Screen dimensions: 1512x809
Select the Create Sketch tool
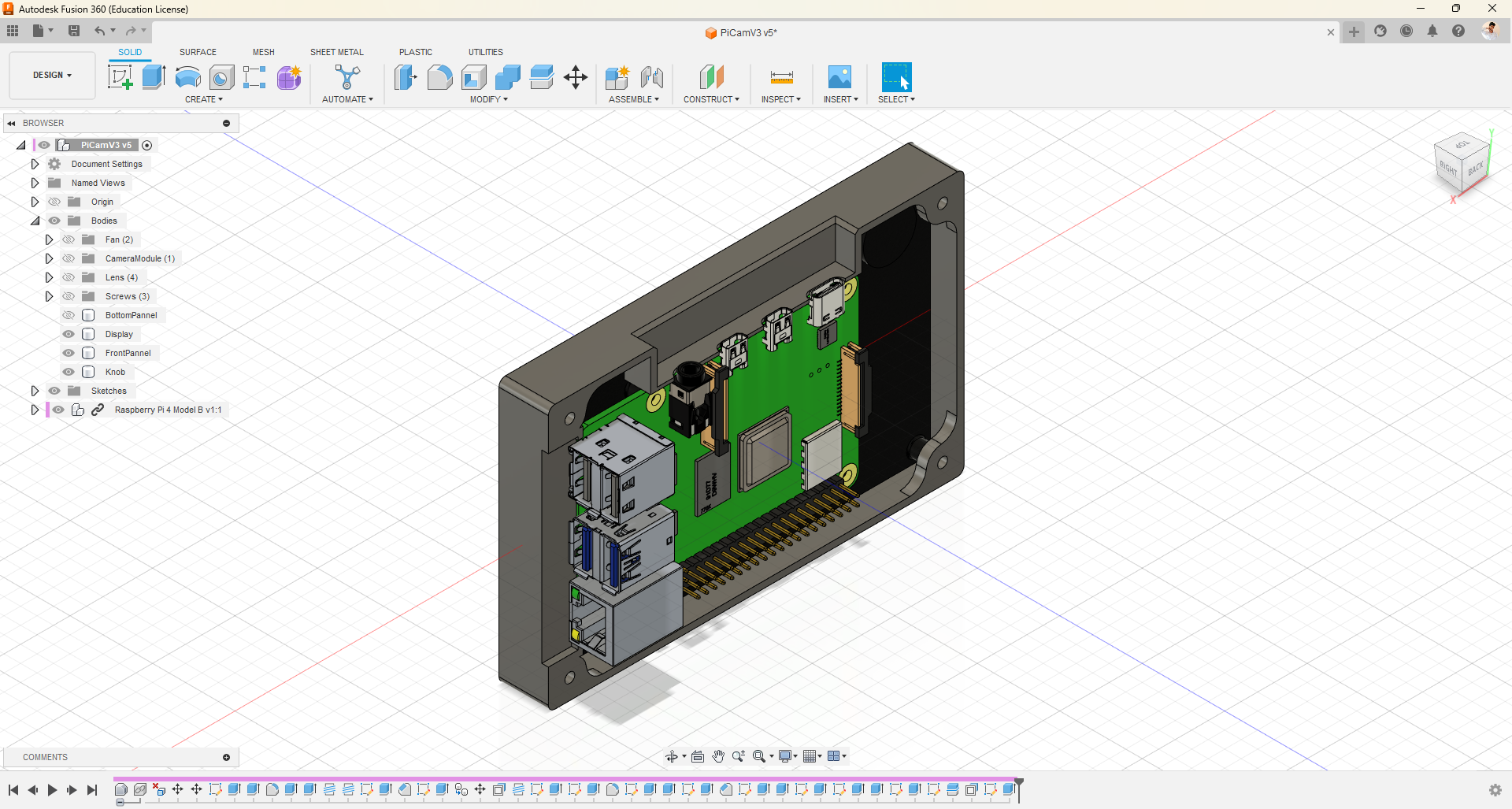120,77
